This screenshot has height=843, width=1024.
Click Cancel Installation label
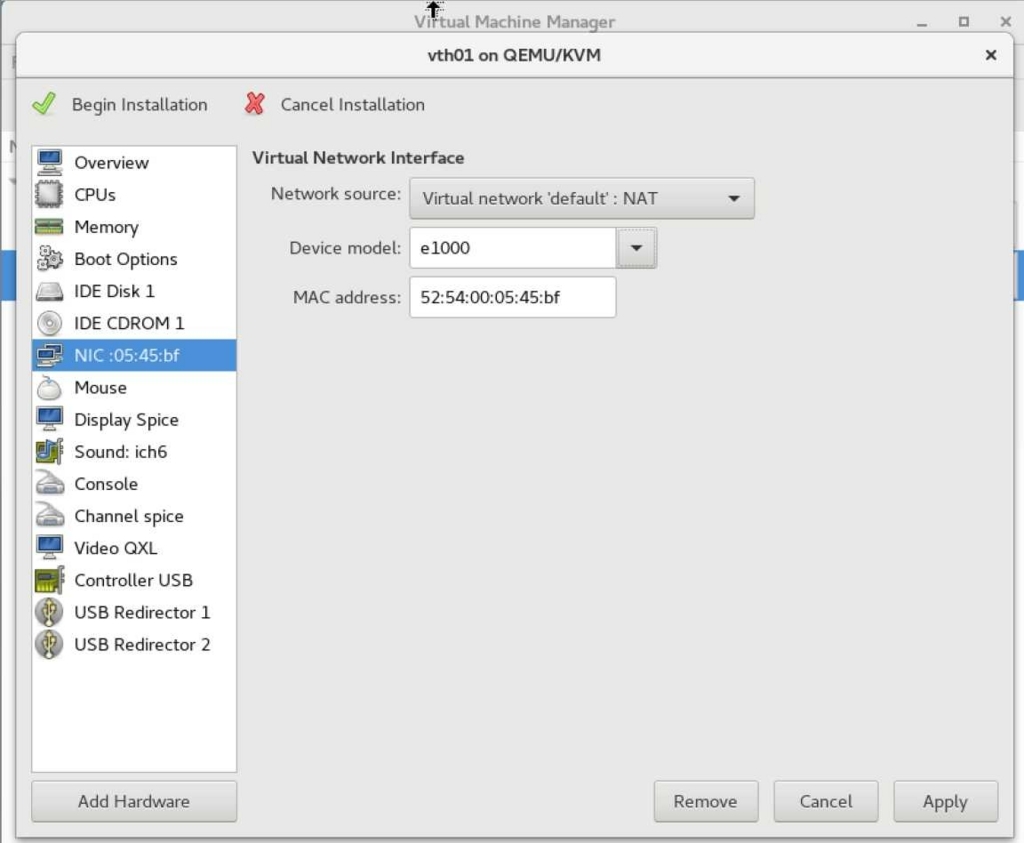pos(353,104)
